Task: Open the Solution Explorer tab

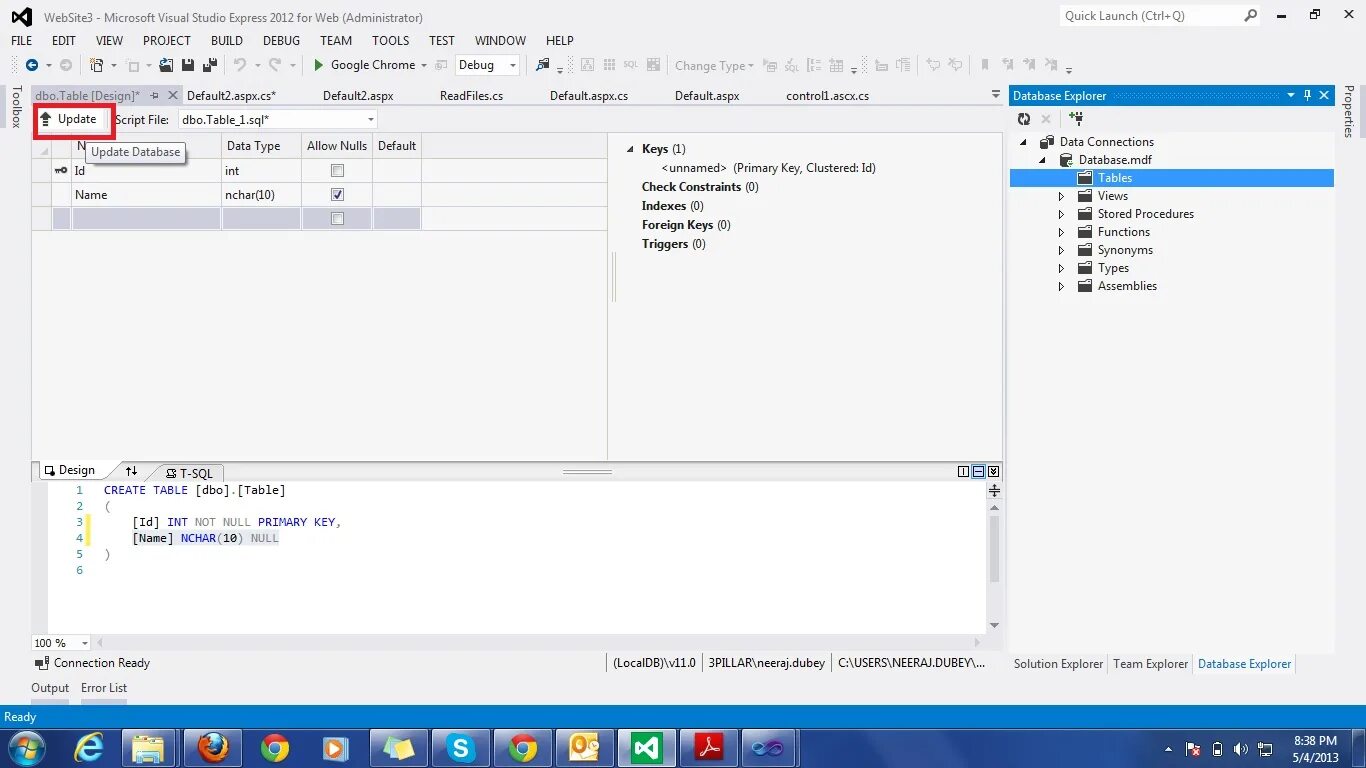Action: [x=1058, y=664]
